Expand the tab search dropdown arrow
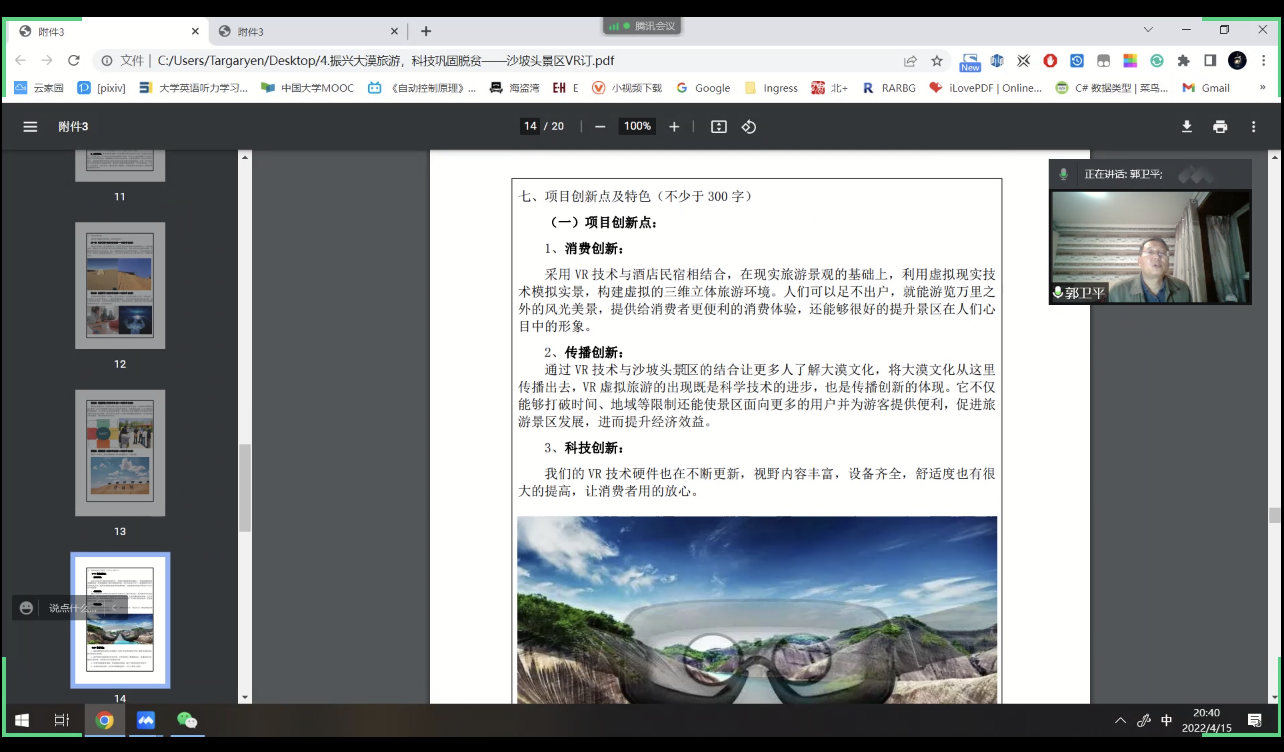The height and width of the screenshot is (752, 1284). pos(1148,30)
